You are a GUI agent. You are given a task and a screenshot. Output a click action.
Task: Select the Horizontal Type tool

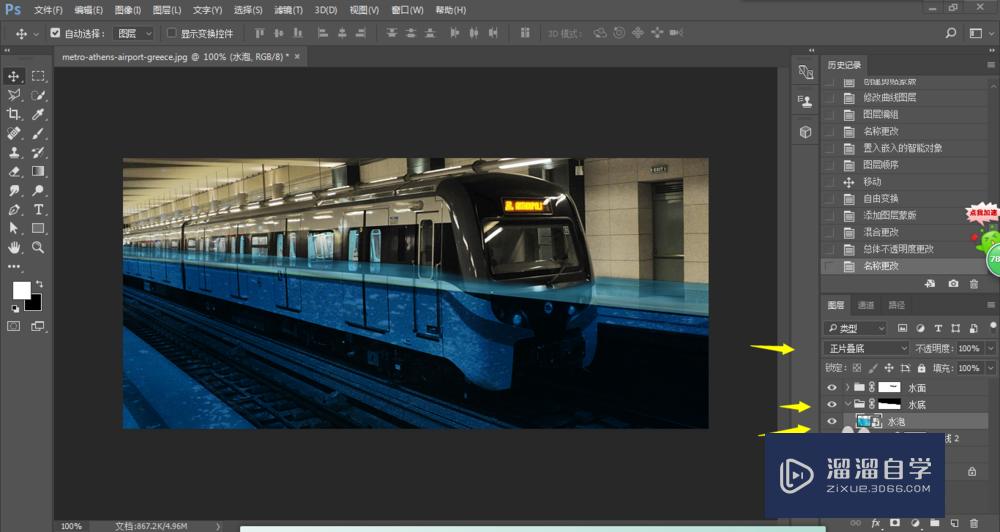(38, 209)
